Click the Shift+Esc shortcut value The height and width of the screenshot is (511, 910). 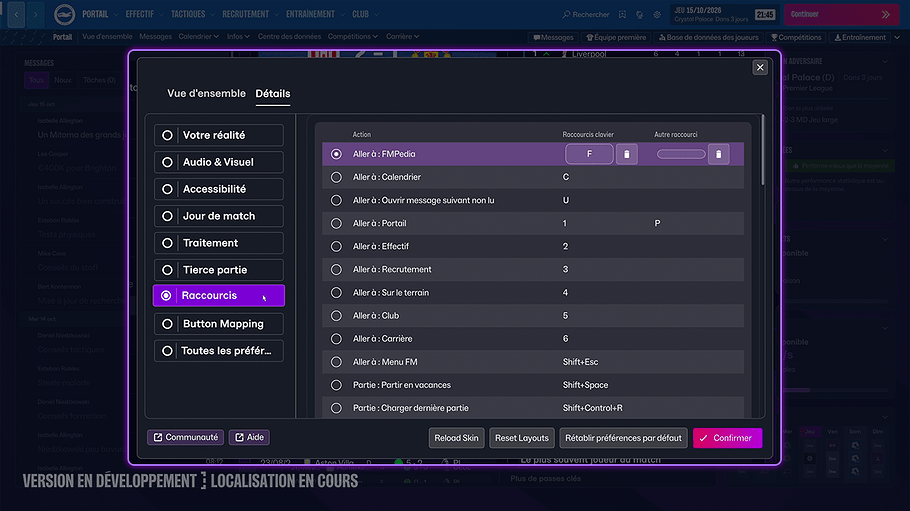[580, 362]
